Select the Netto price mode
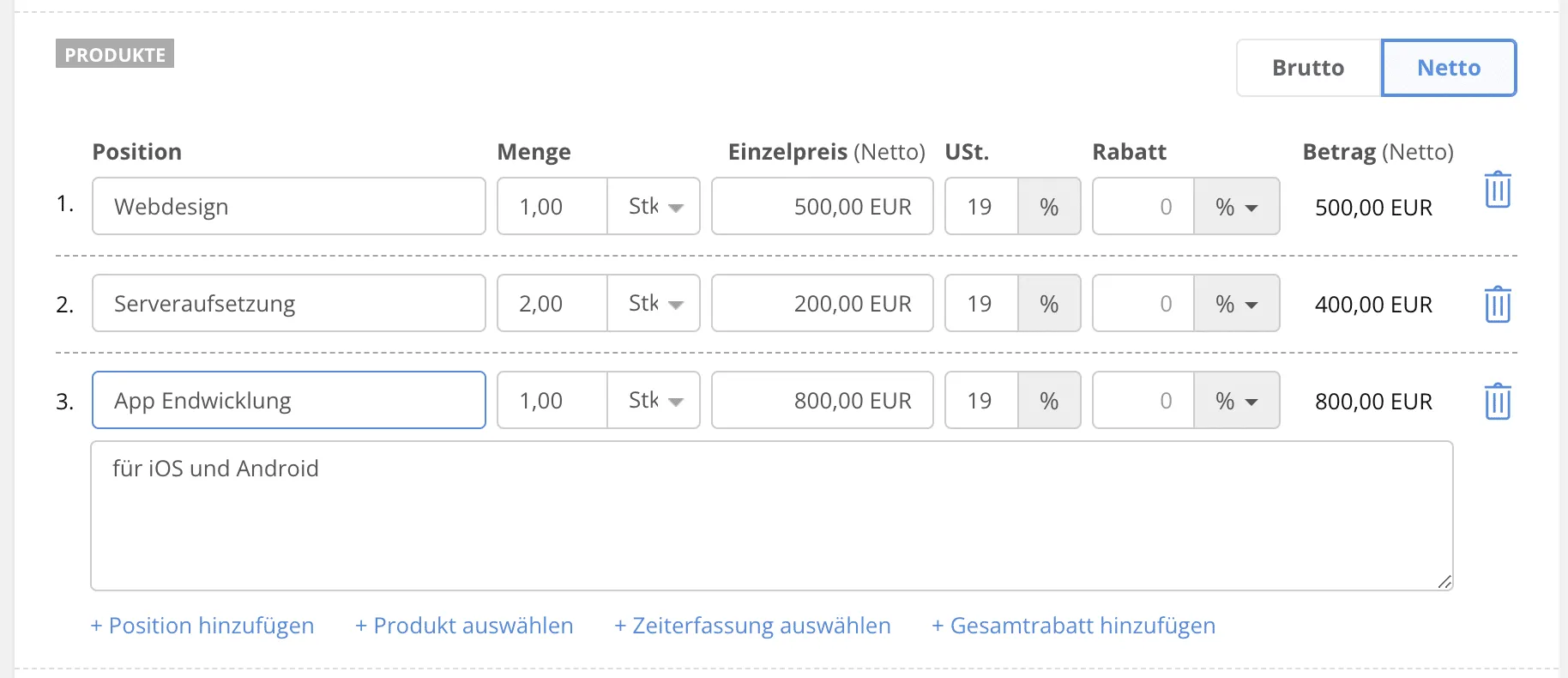This screenshot has height=678, width=1568. click(1448, 68)
